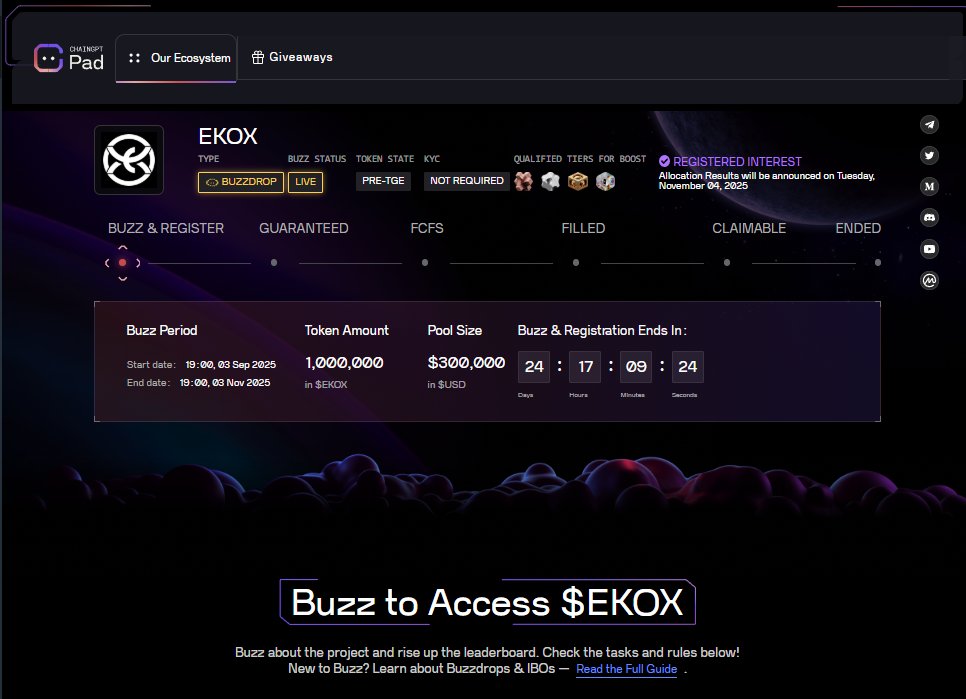The image size is (966, 699).
Task: Click the EKOX project title
Action: (x=228, y=136)
